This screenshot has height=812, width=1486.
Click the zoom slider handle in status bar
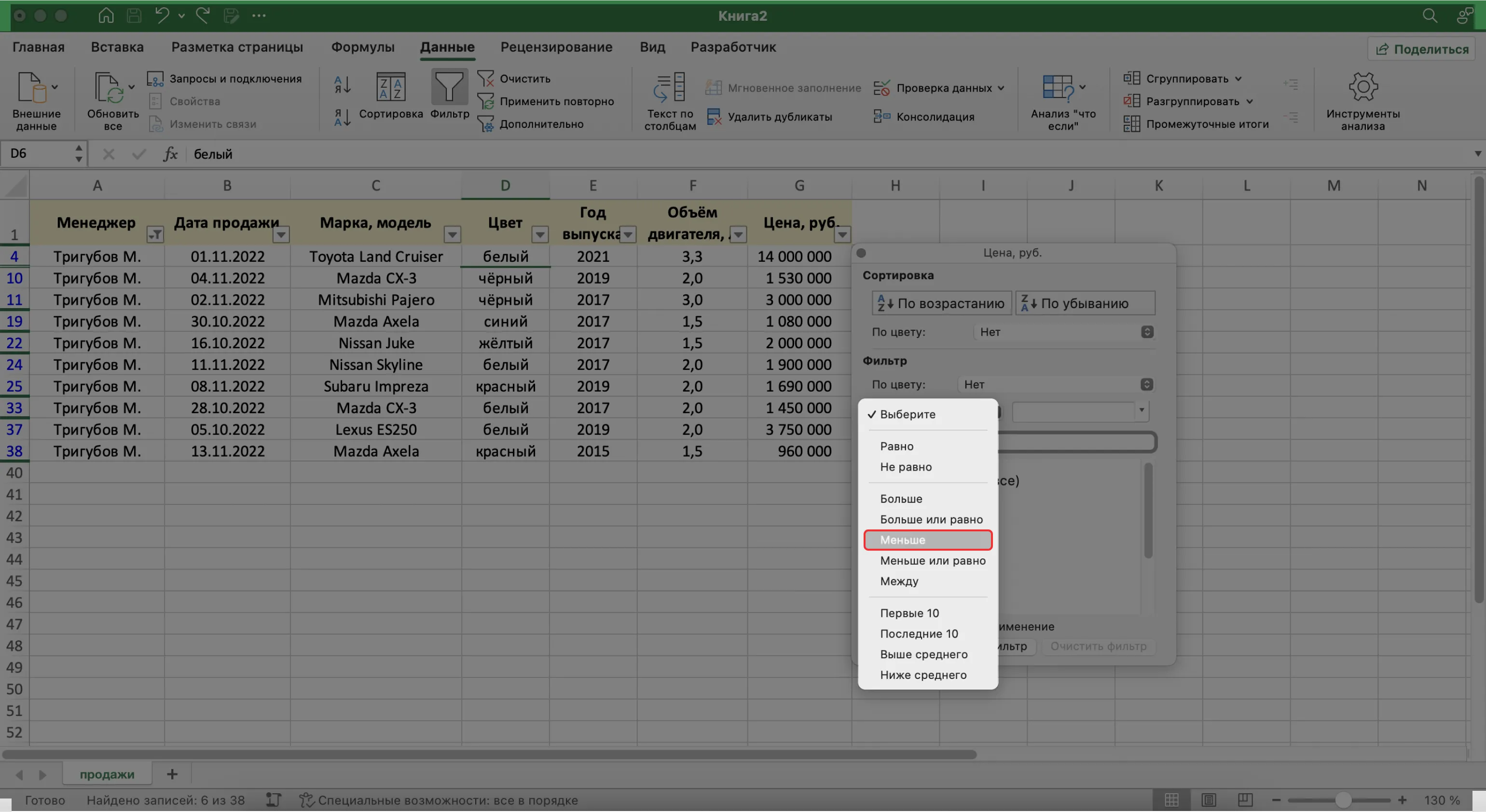coord(1343,800)
